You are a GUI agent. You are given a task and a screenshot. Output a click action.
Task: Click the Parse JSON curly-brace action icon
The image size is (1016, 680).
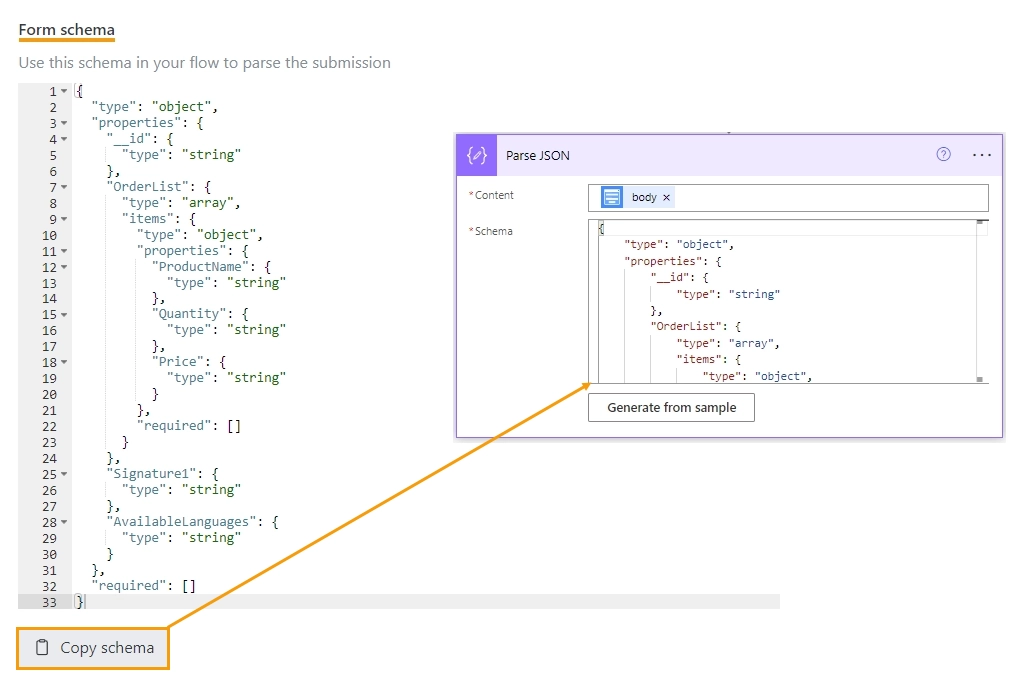point(477,155)
